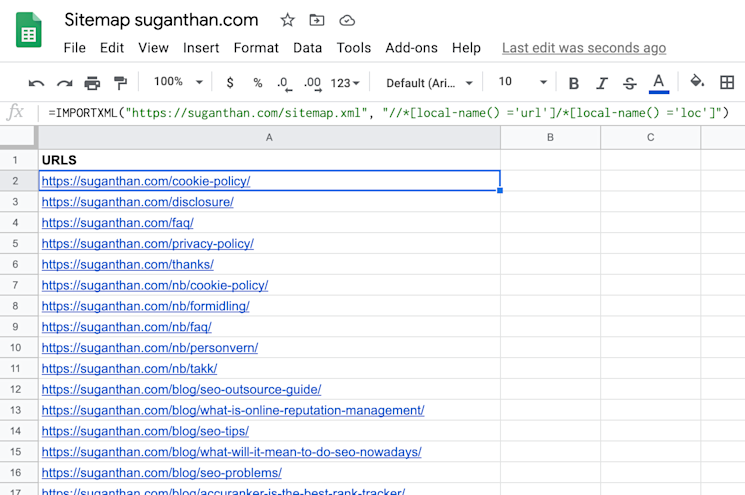The width and height of the screenshot is (745, 495).
Task: Open the Help menu
Action: 466,48
